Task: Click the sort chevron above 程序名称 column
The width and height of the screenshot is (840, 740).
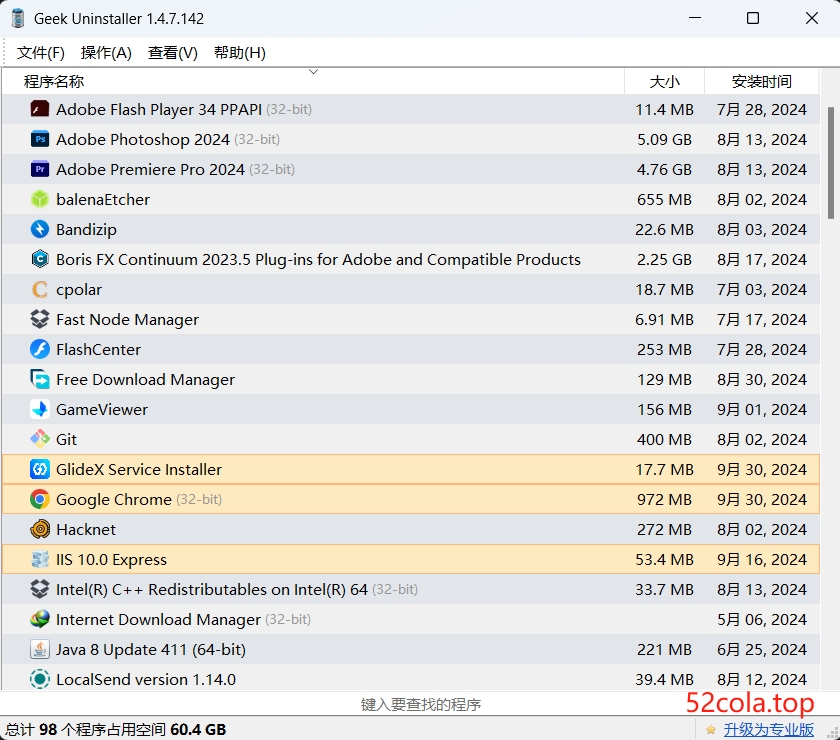Action: click(x=314, y=72)
